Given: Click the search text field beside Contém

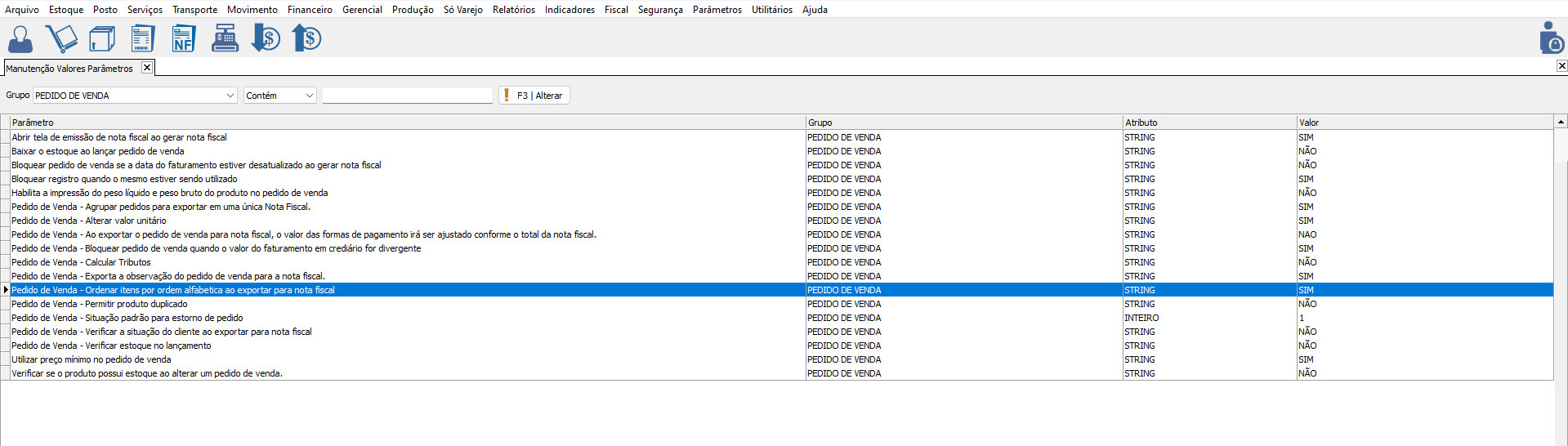Looking at the screenshot, I should pyautogui.click(x=407, y=96).
